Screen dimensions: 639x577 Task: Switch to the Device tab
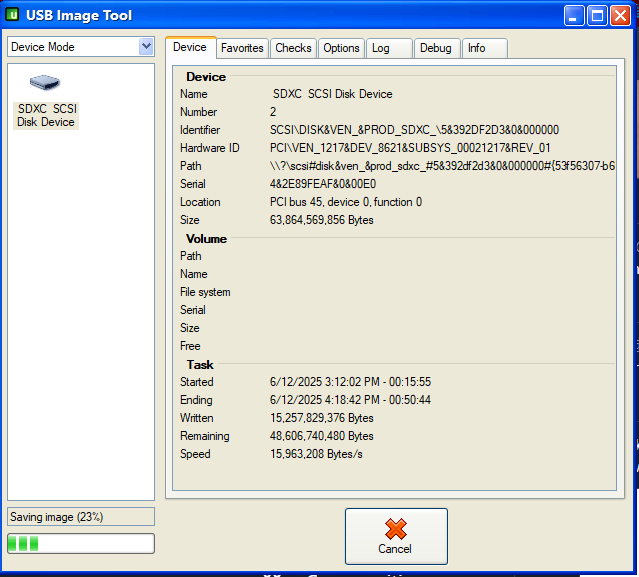click(190, 47)
